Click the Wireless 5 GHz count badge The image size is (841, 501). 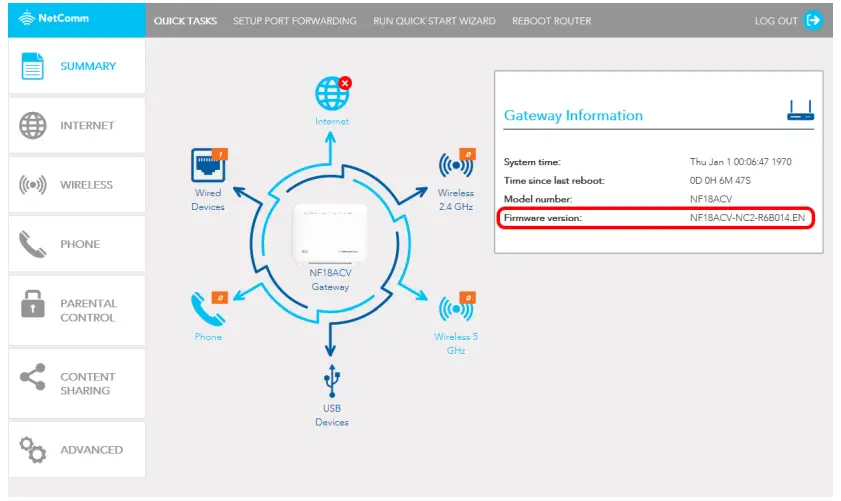pos(468,298)
